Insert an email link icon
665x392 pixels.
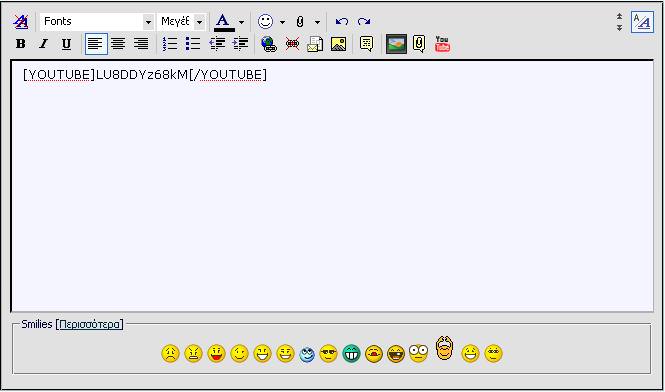(x=315, y=44)
